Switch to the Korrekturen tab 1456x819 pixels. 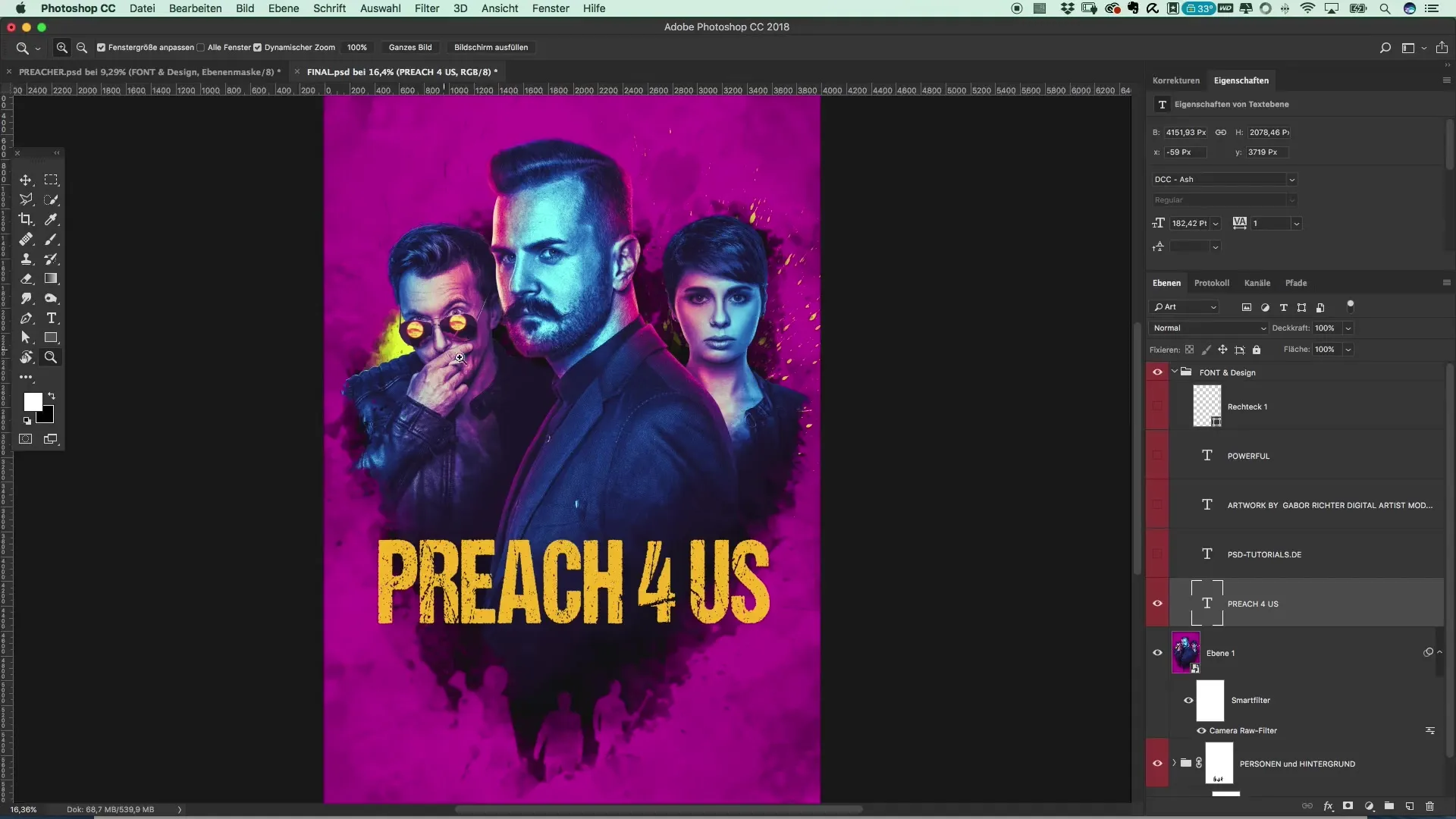1176,80
